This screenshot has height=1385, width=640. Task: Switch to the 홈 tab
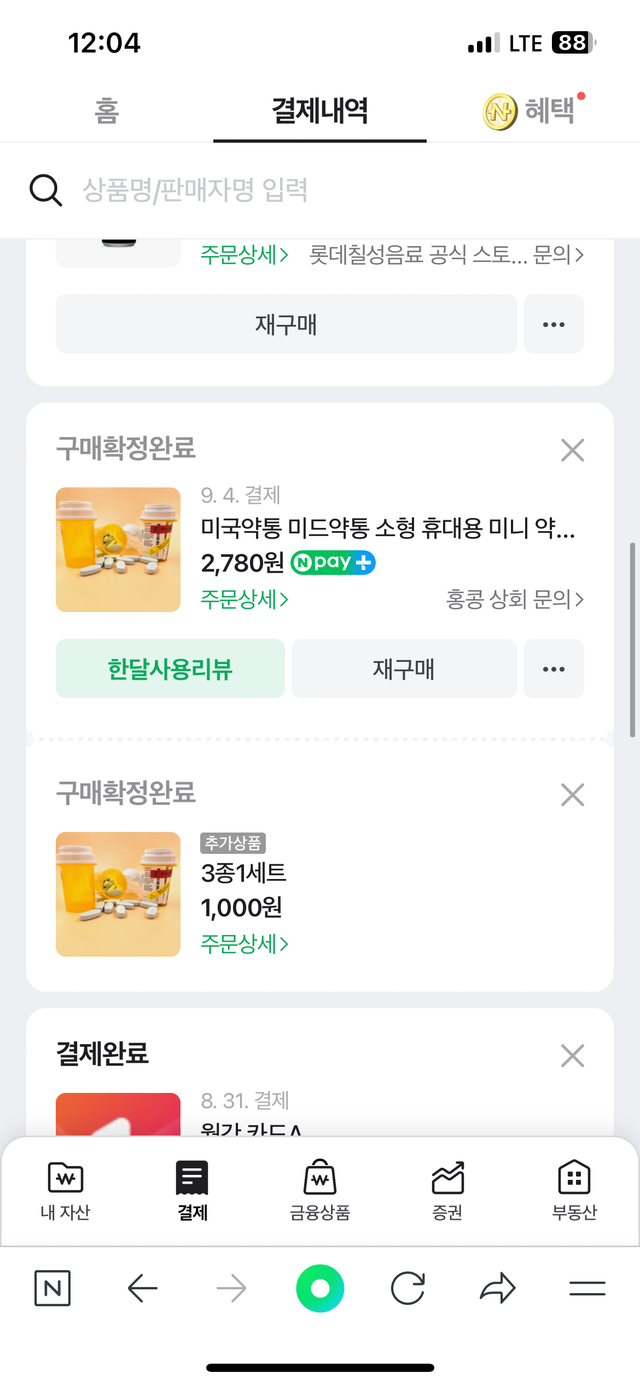point(107,111)
